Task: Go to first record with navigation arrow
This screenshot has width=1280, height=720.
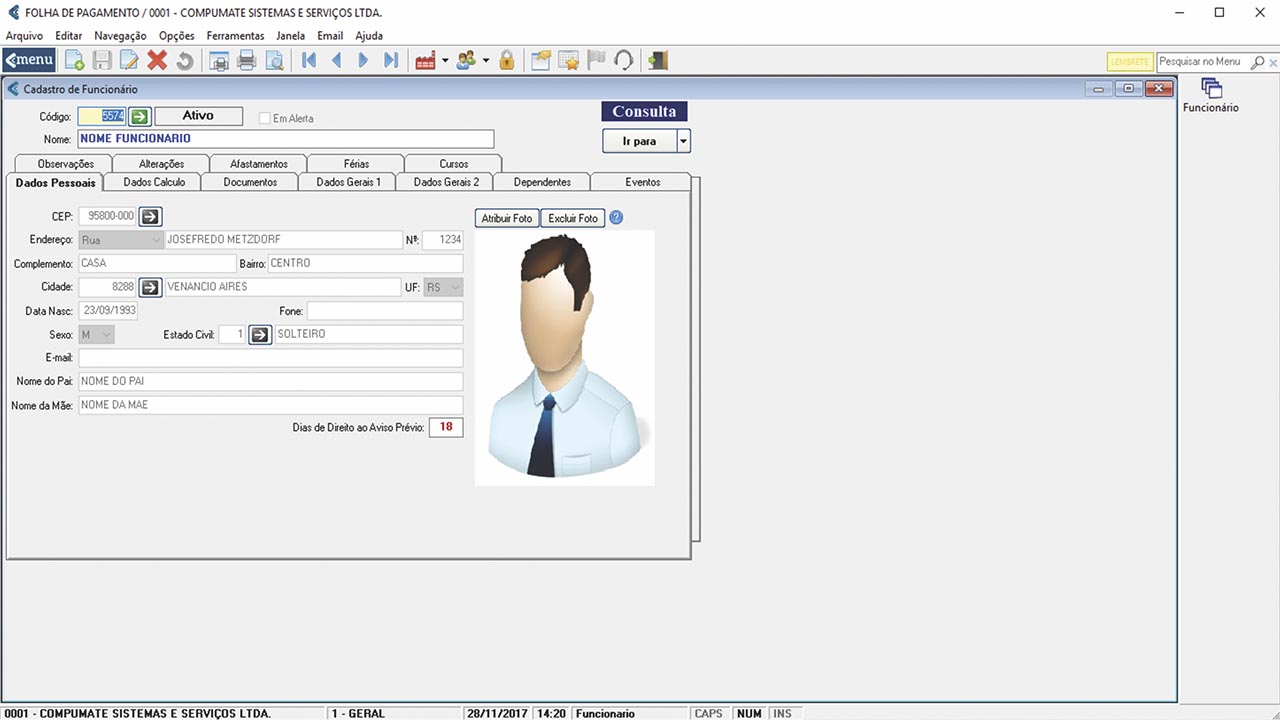Action: coord(309,61)
